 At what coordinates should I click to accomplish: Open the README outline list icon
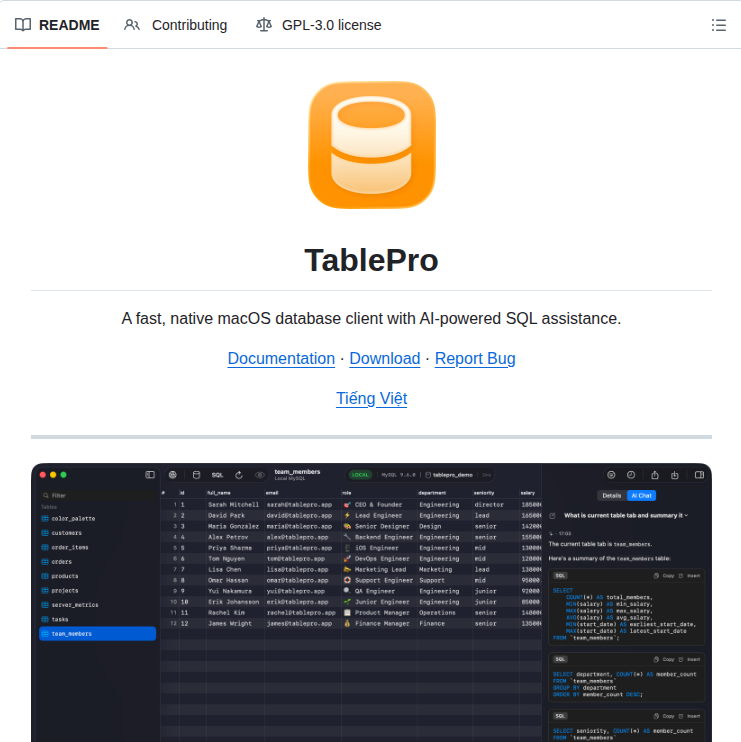click(718, 25)
